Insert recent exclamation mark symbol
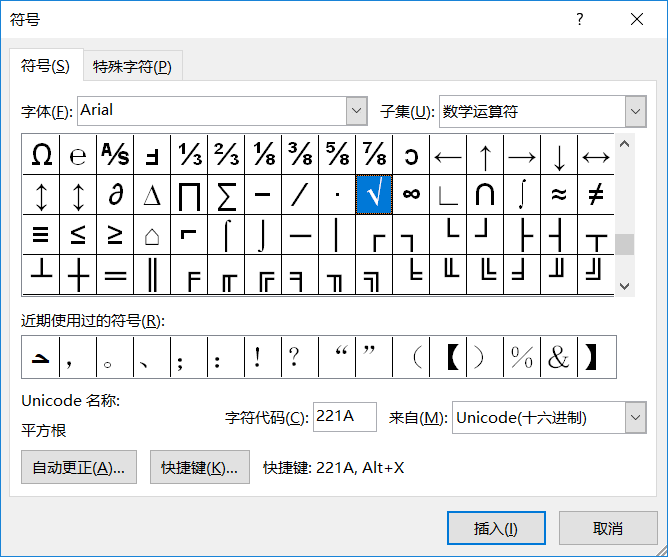This screenshot has height=557, width=668. (x=263, y=357)
